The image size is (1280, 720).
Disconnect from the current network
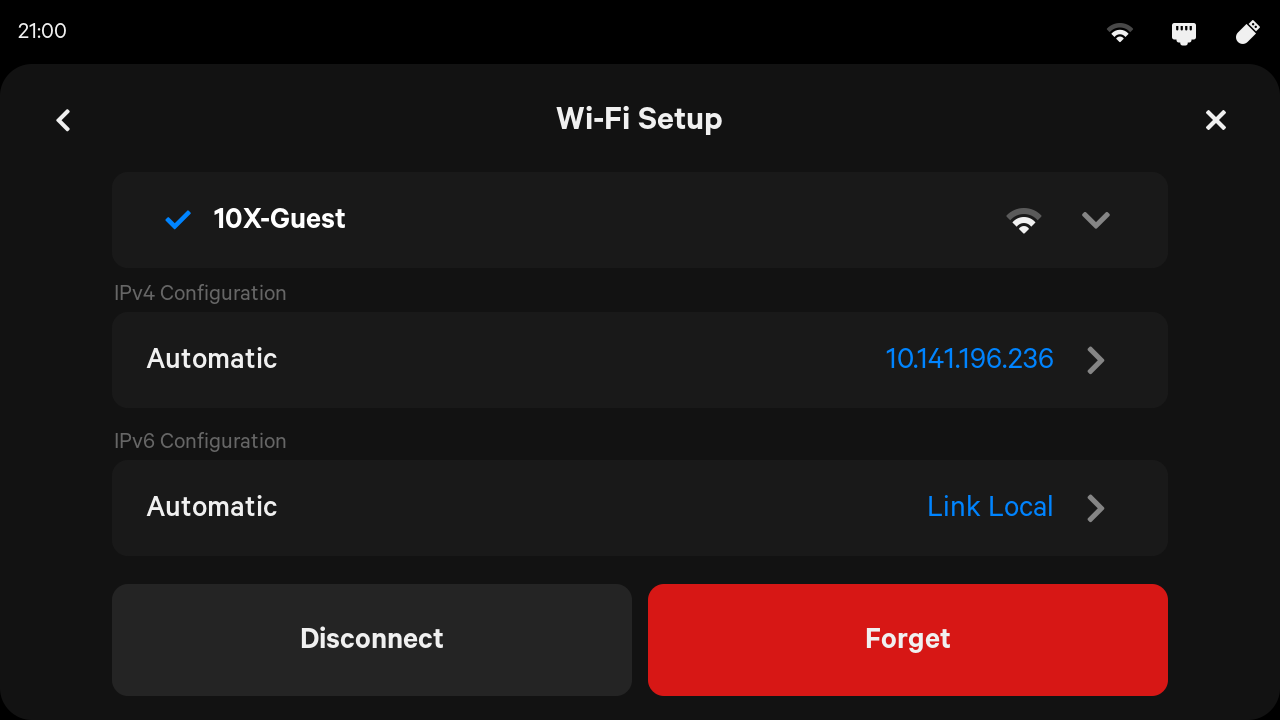tap(372, 640)
